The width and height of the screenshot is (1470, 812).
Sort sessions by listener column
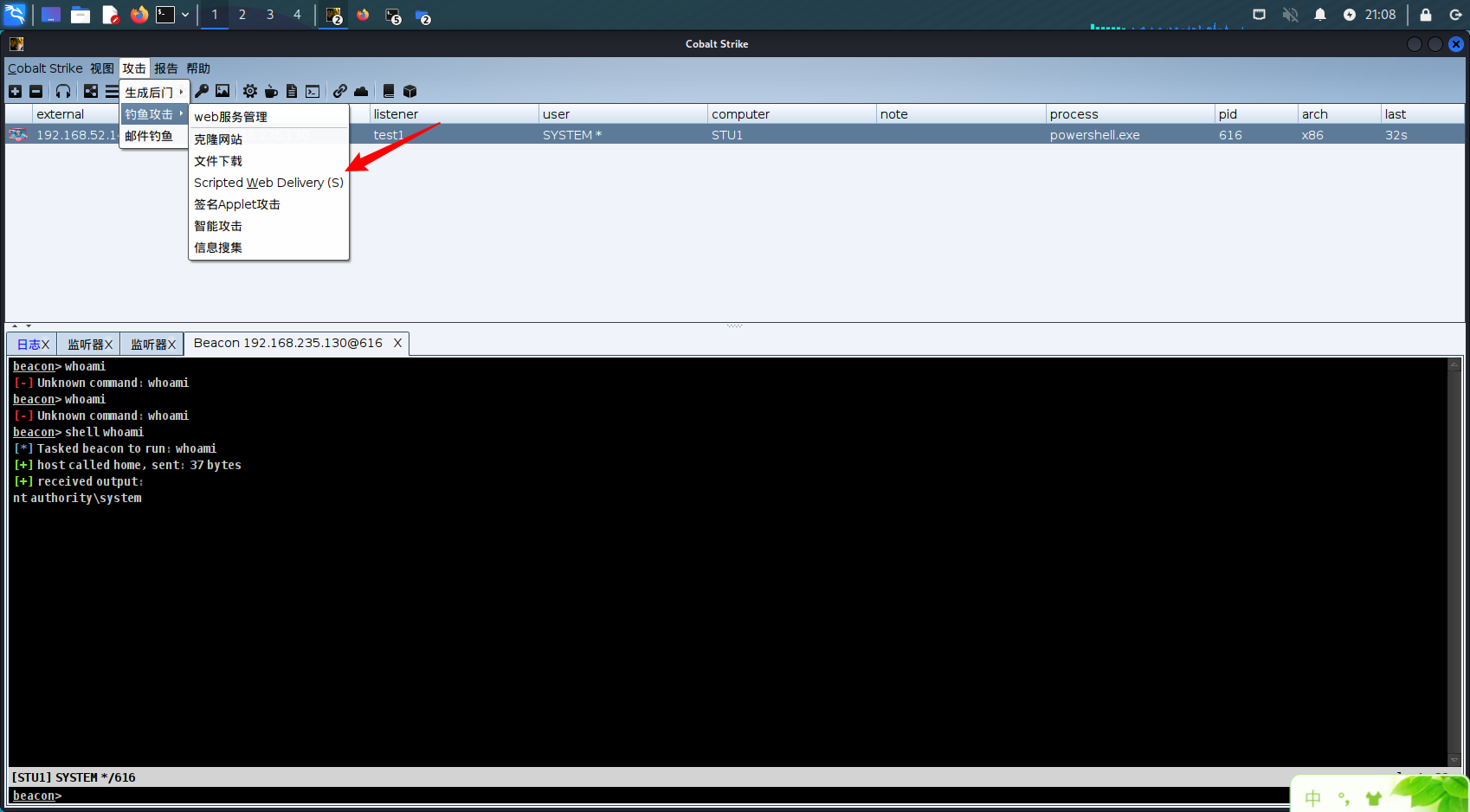(454, 114)
